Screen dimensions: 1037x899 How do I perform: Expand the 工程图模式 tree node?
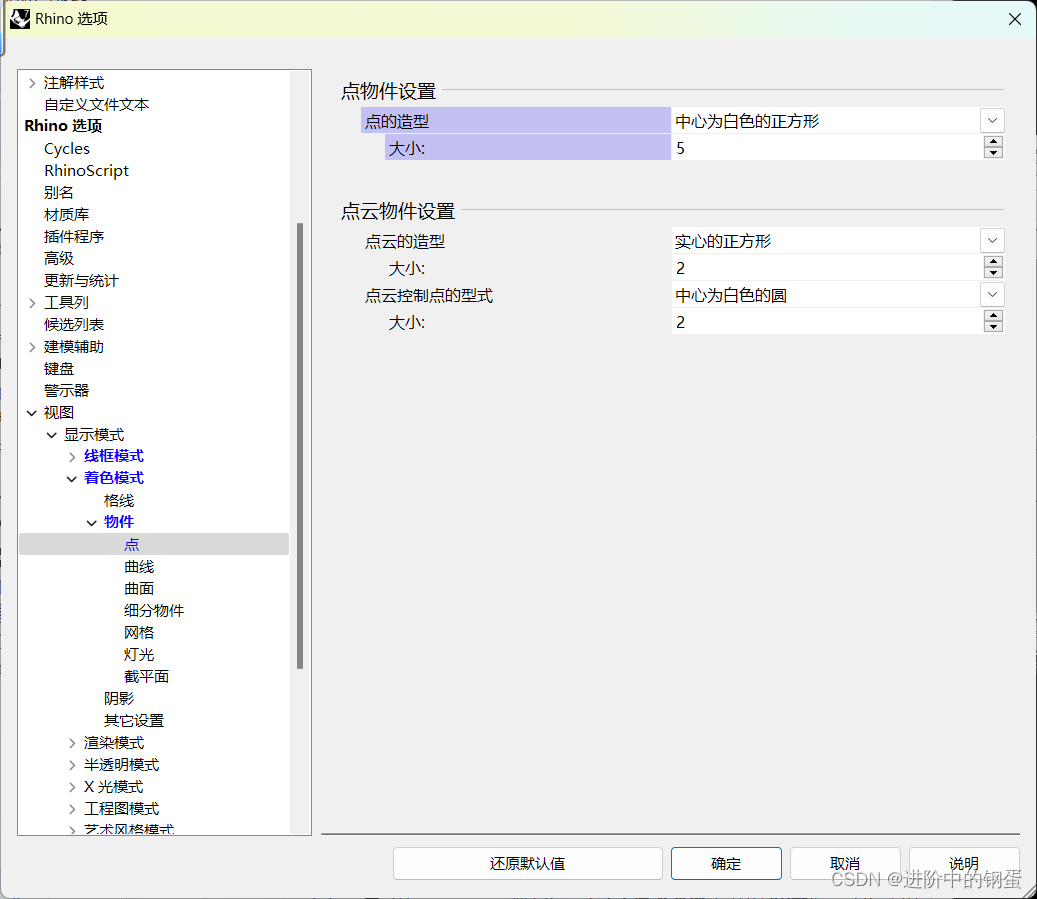(x=72, y=809)
